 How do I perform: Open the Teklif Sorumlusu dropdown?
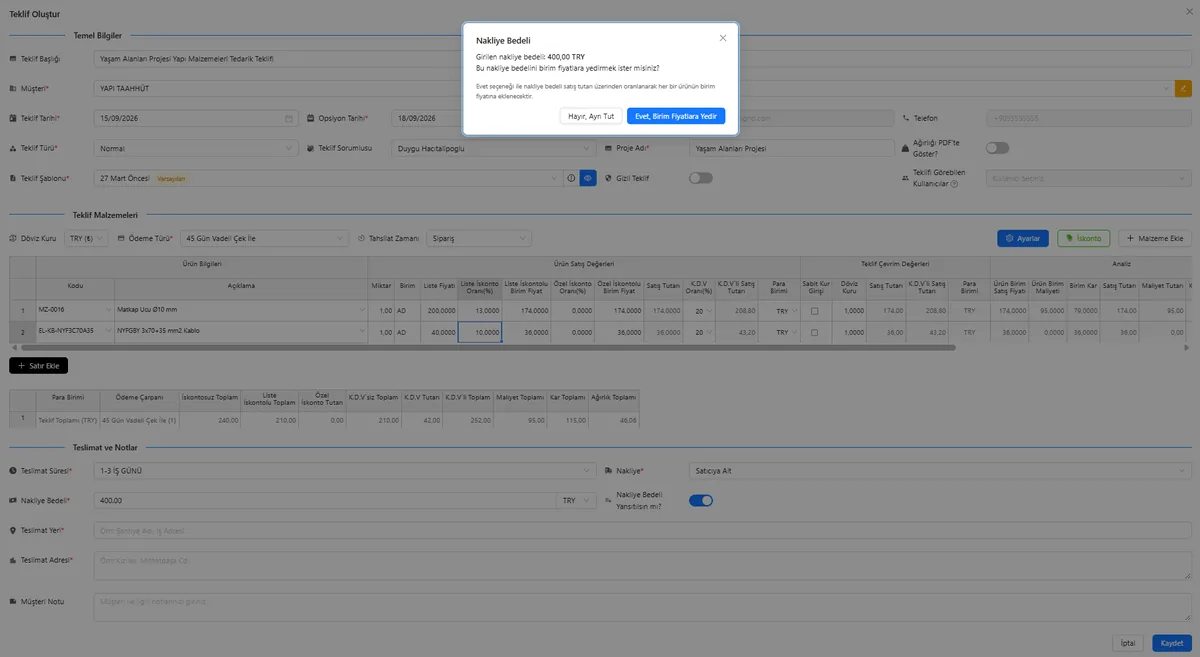[494, 148]
